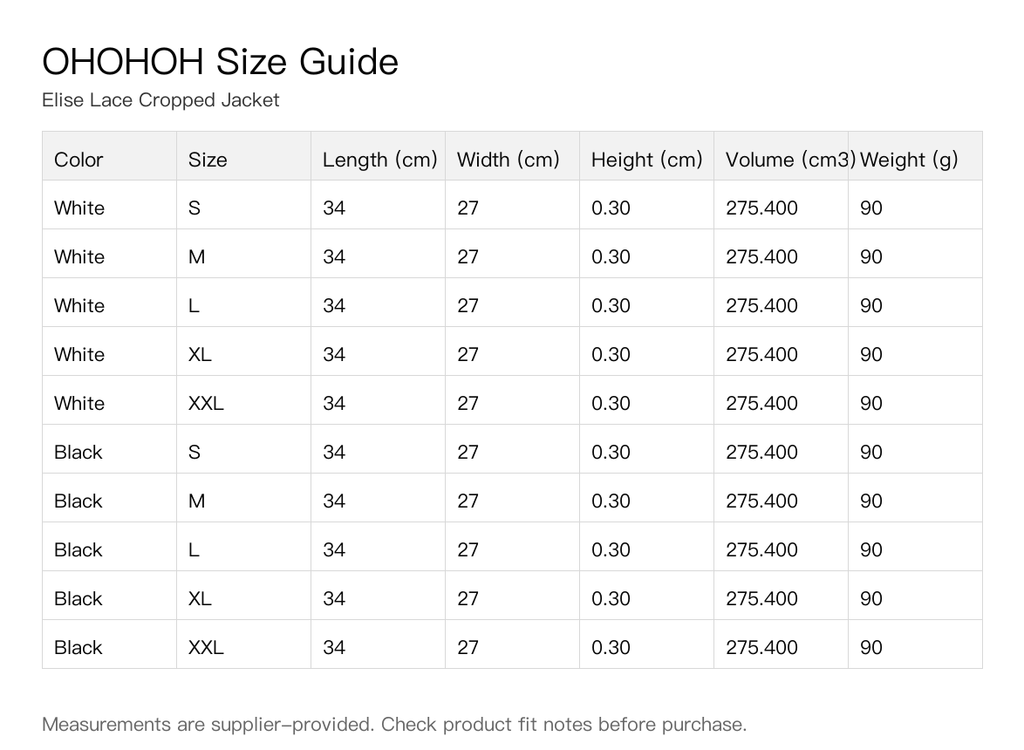The width and height of the screenshot is (1024, 750).
Task: Click the OHOHOH Size Guide title
Action: (x=220, y=61)
